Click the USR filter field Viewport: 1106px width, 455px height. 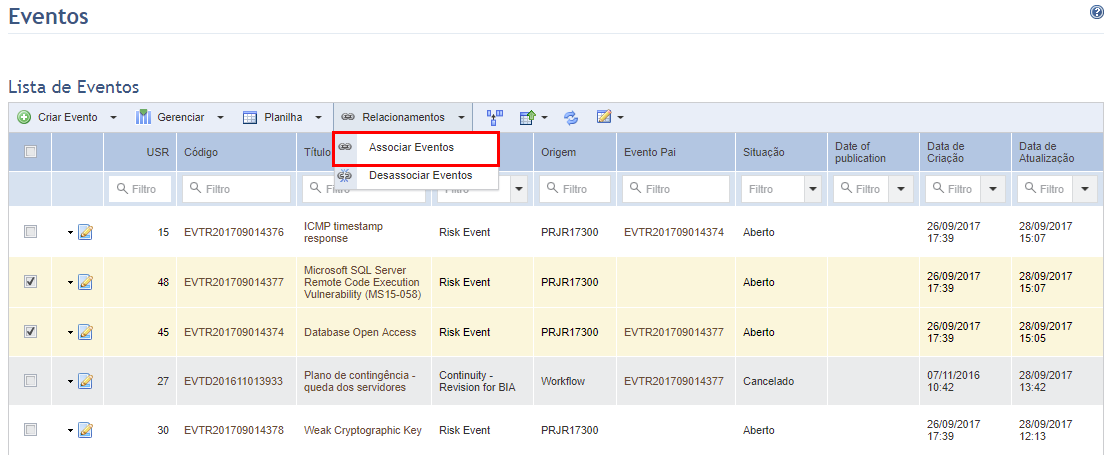(140, 189)
